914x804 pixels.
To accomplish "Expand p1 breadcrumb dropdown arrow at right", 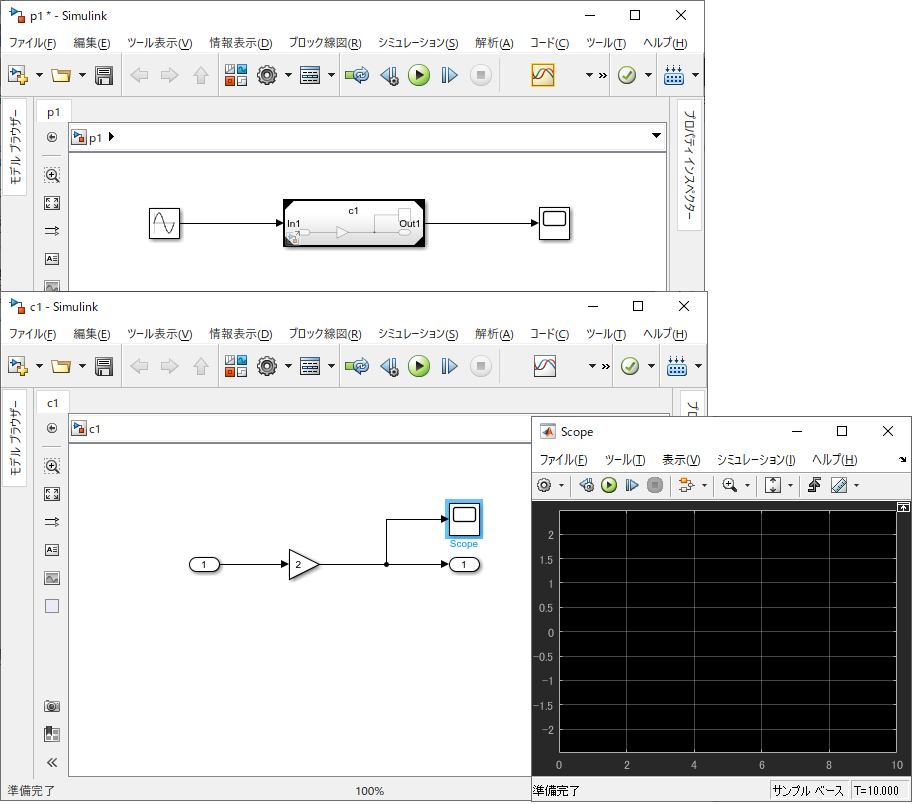I will click(x=656, y=135).
